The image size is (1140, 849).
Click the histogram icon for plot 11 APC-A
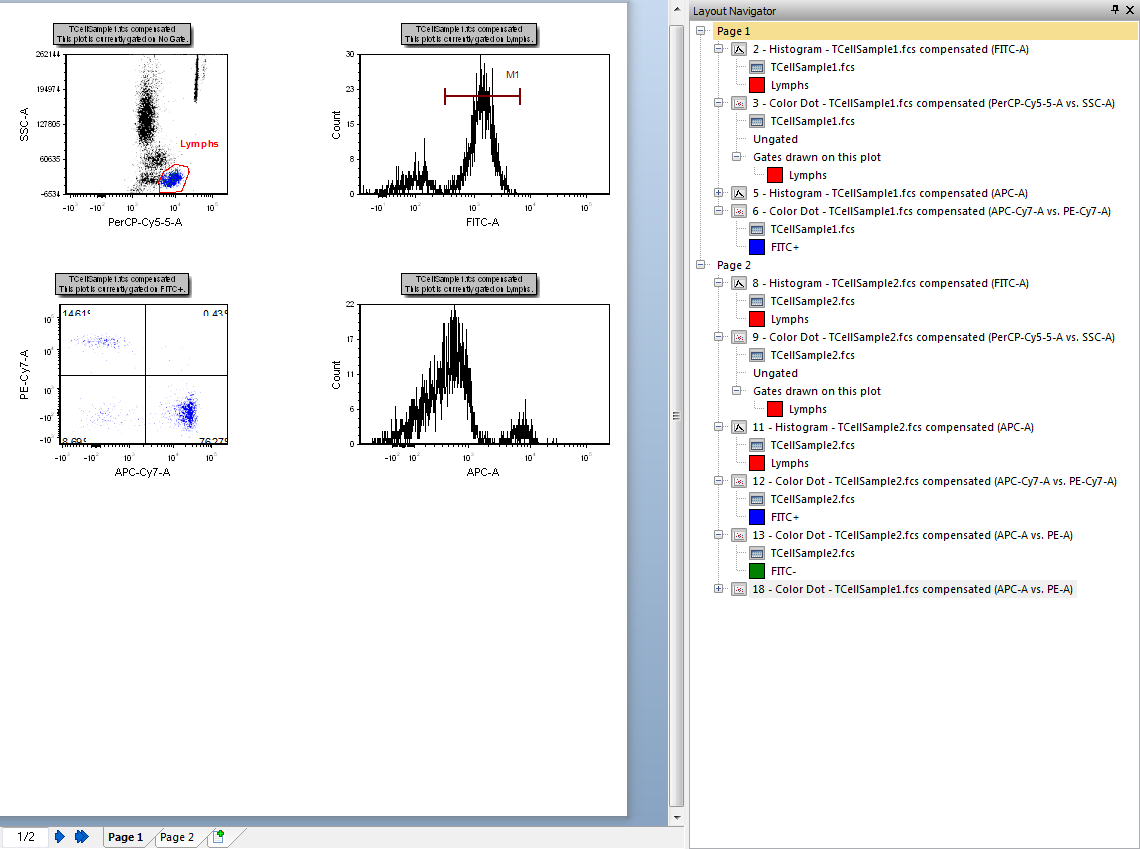740,427
